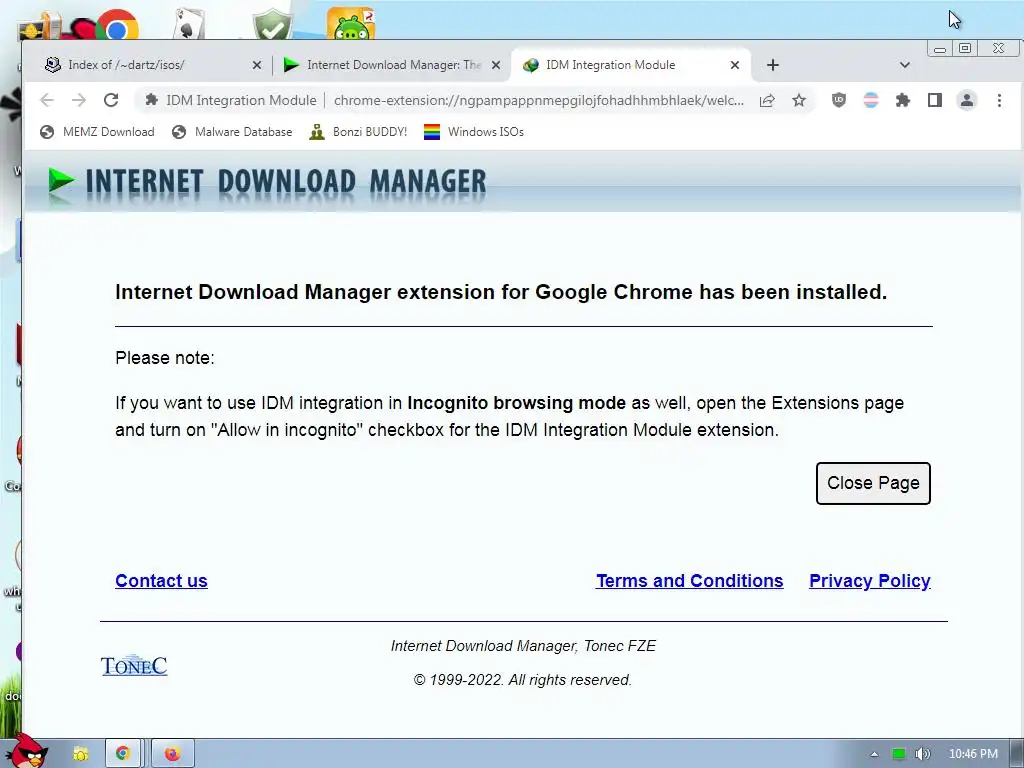The image size is (1024, 768).
Task: Open the Malware Database bookmark
Action: [x=232, y=132]
